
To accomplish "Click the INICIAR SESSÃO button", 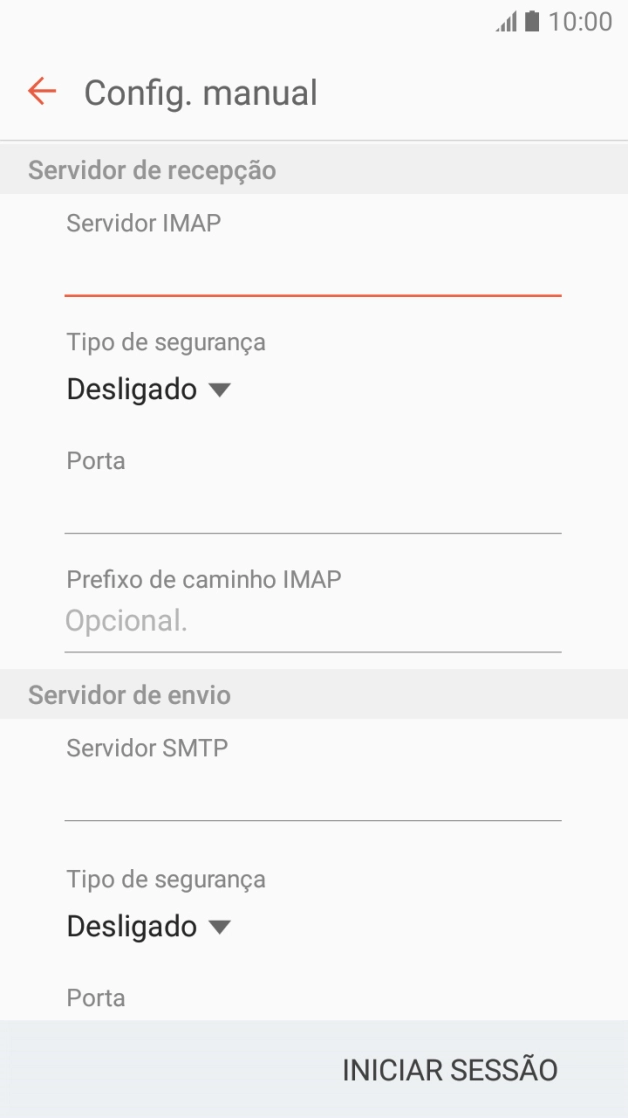I will click(x=450, y=1069).
